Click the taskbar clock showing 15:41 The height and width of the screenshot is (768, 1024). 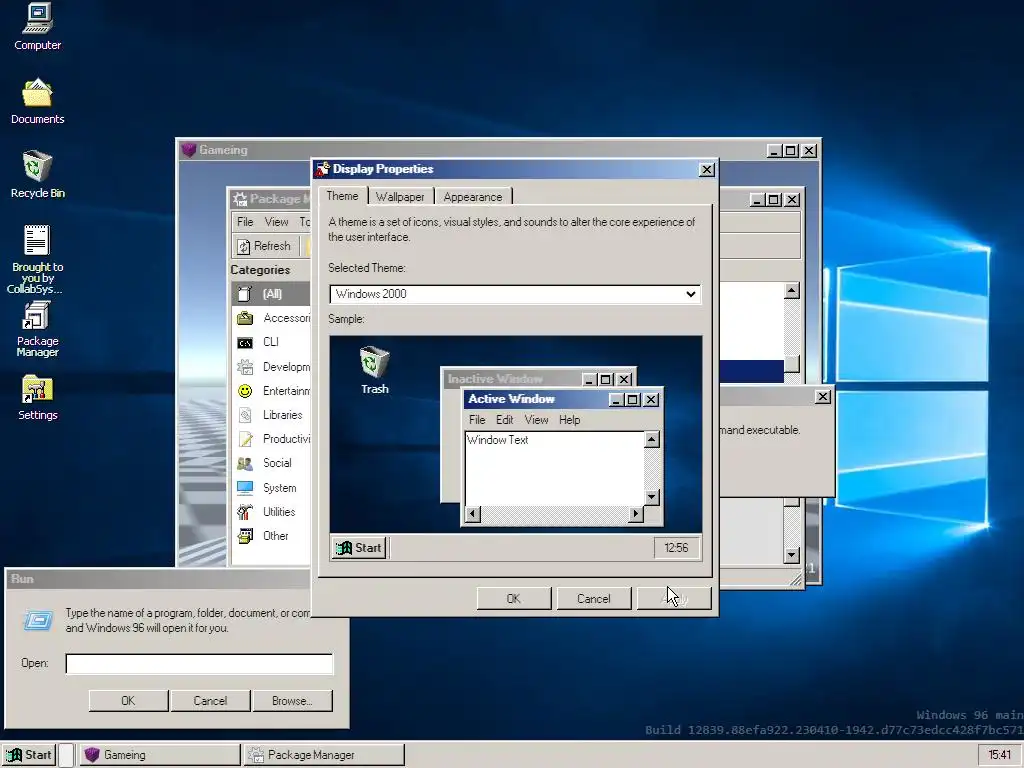[999, 755]
